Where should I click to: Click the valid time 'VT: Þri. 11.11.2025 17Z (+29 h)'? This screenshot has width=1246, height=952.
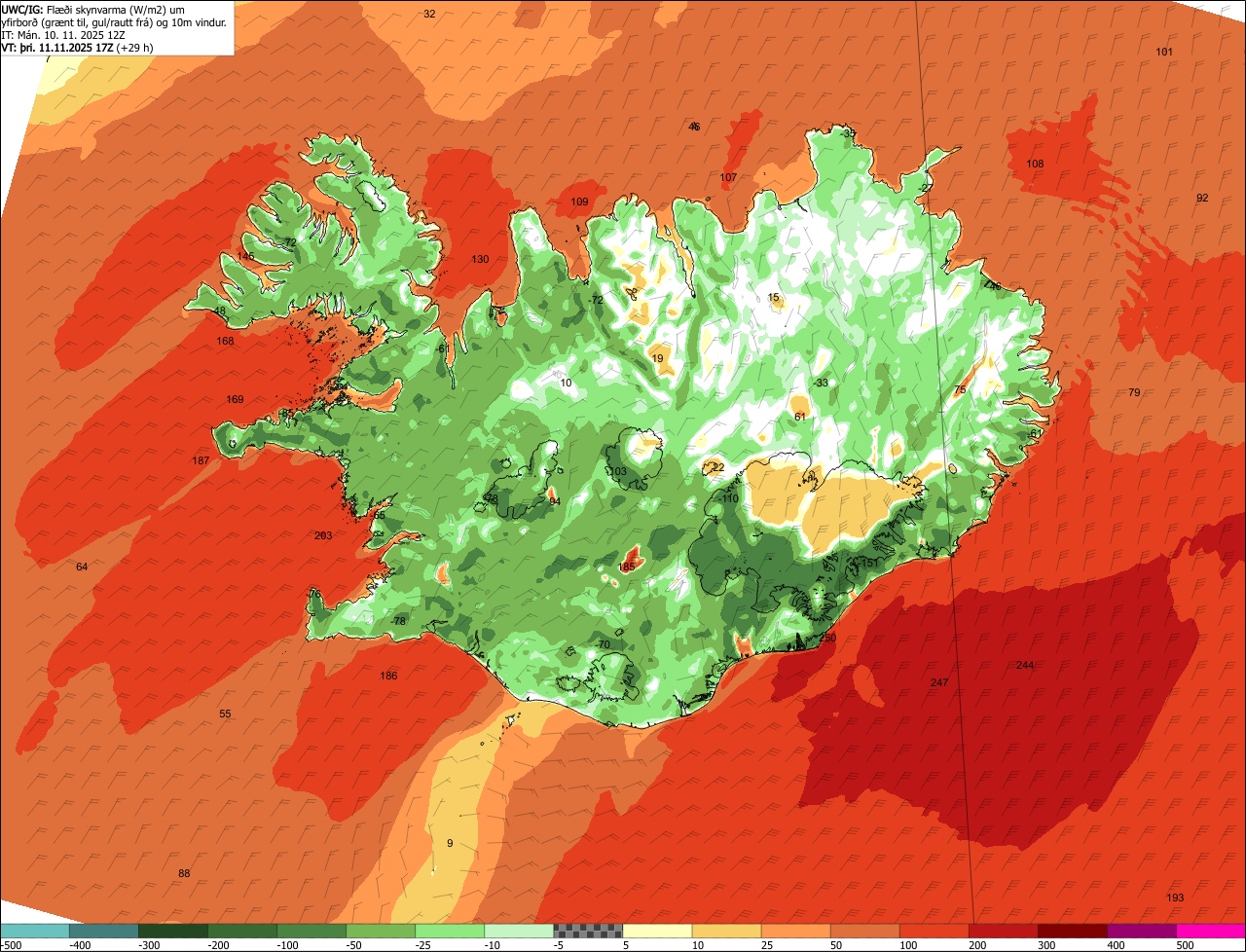79,47
